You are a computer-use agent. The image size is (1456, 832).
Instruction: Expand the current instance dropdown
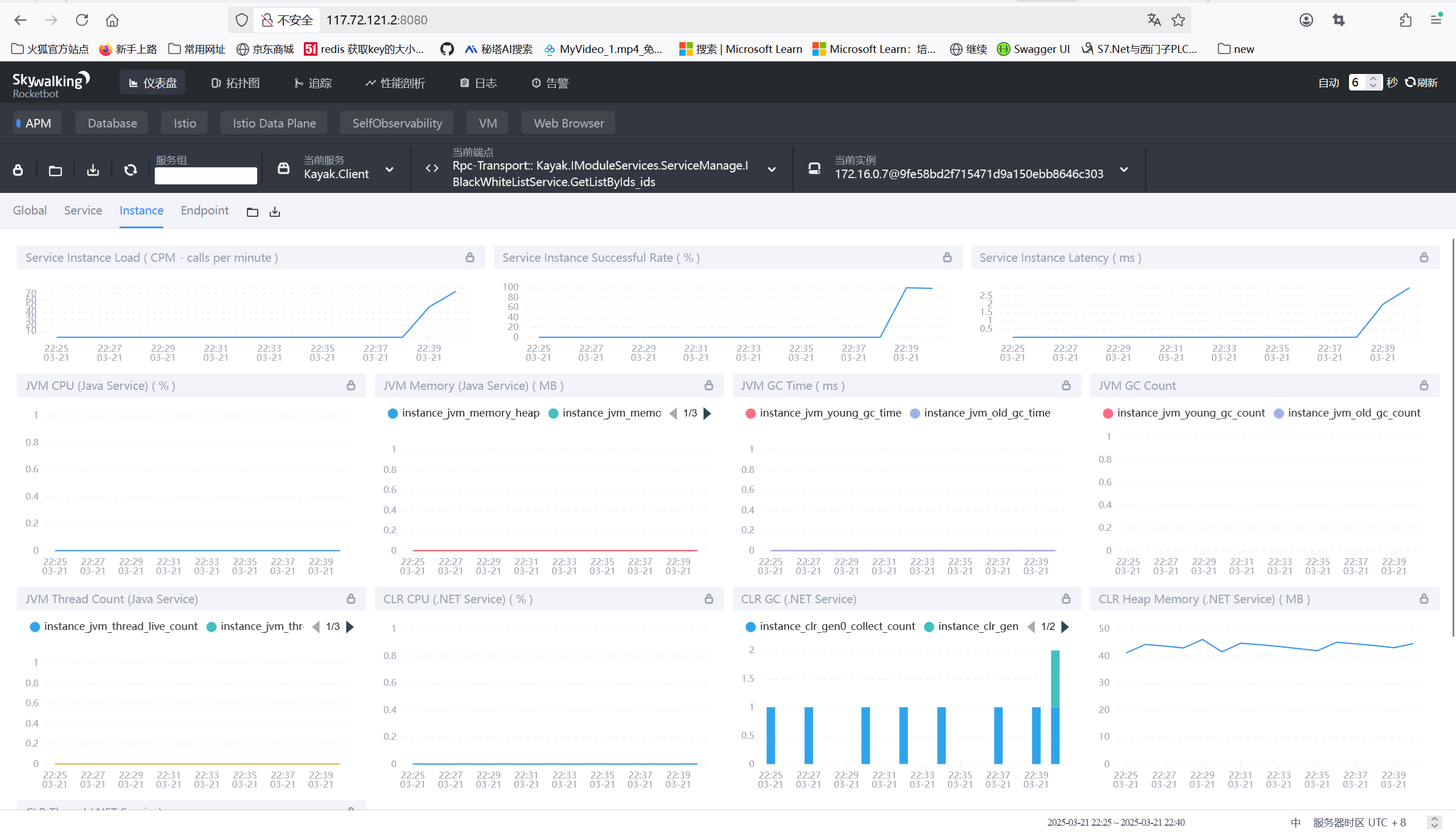pyautogui.click(x=1124, y=170)
